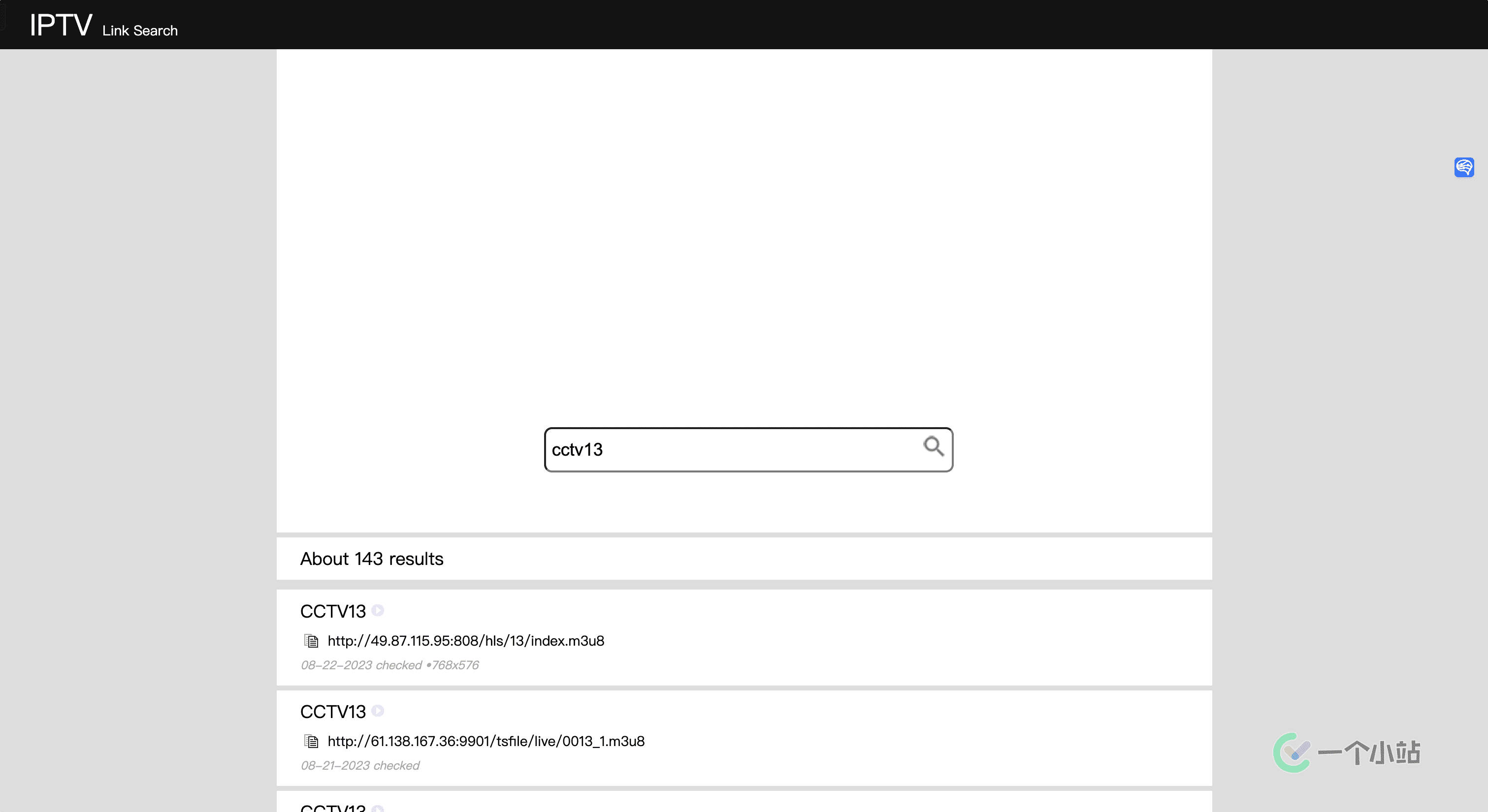Click the magnifier search icon
Viewport: 1488px width, 812px height.
click(x=933, y=446)
